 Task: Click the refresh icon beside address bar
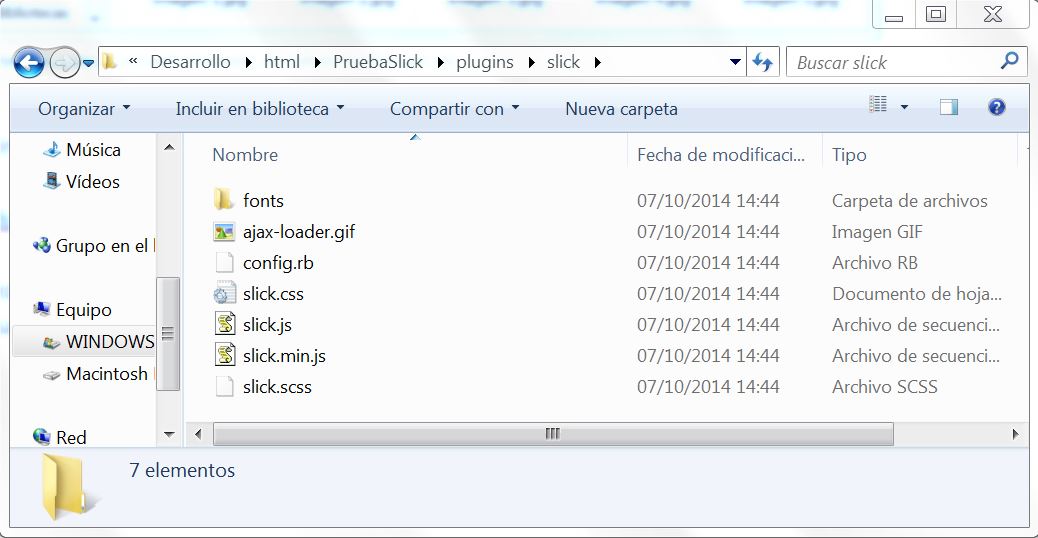(763, 62)
